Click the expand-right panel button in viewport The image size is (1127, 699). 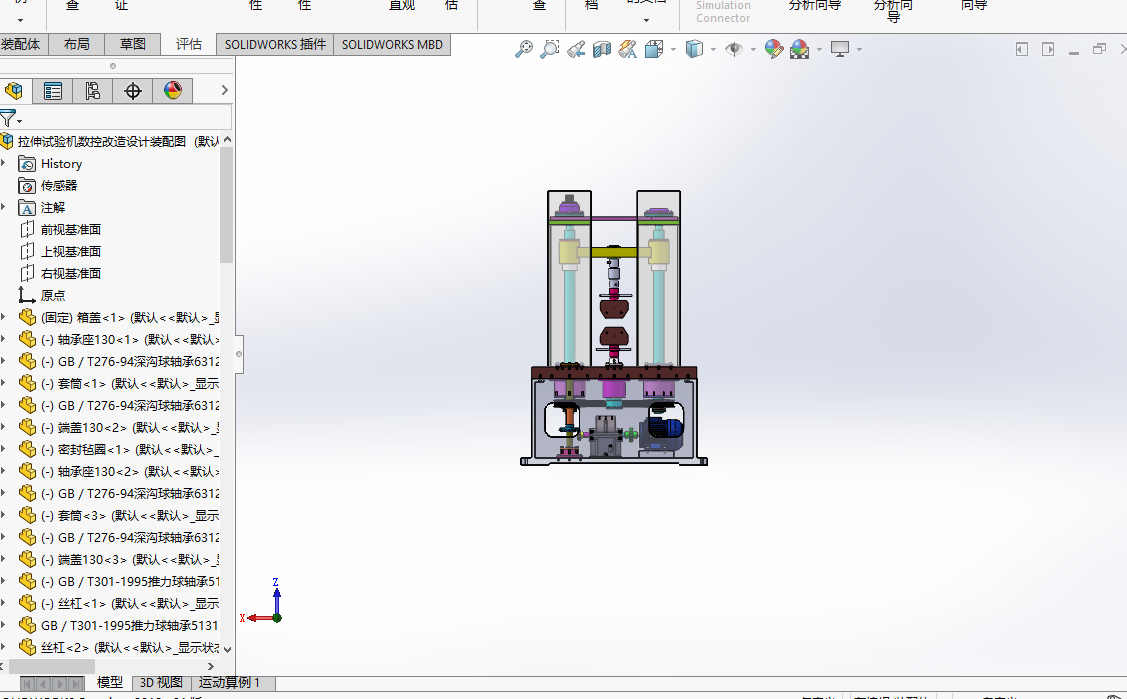[x=1048, y=49]
